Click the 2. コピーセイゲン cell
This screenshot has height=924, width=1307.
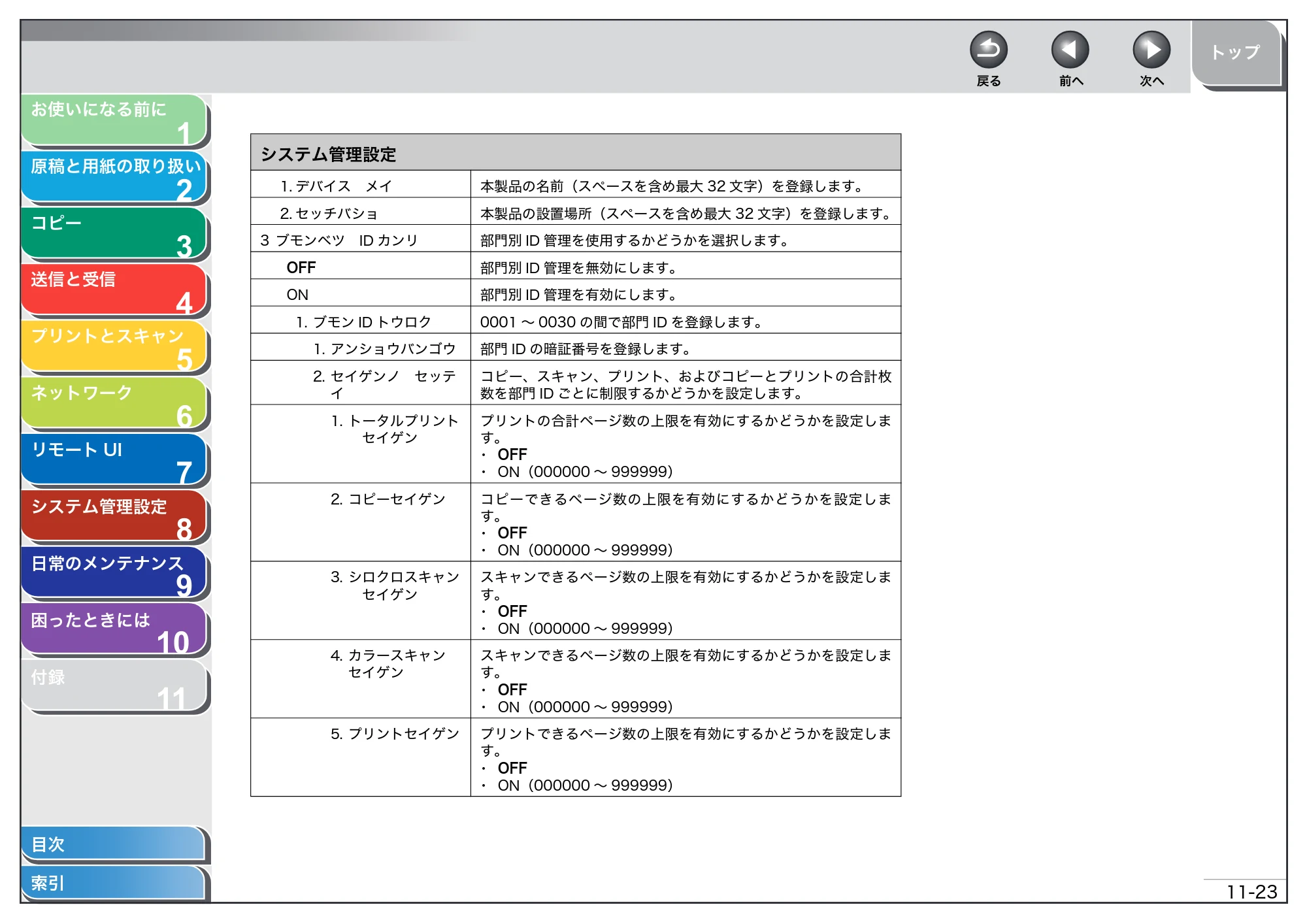[361, 523]
